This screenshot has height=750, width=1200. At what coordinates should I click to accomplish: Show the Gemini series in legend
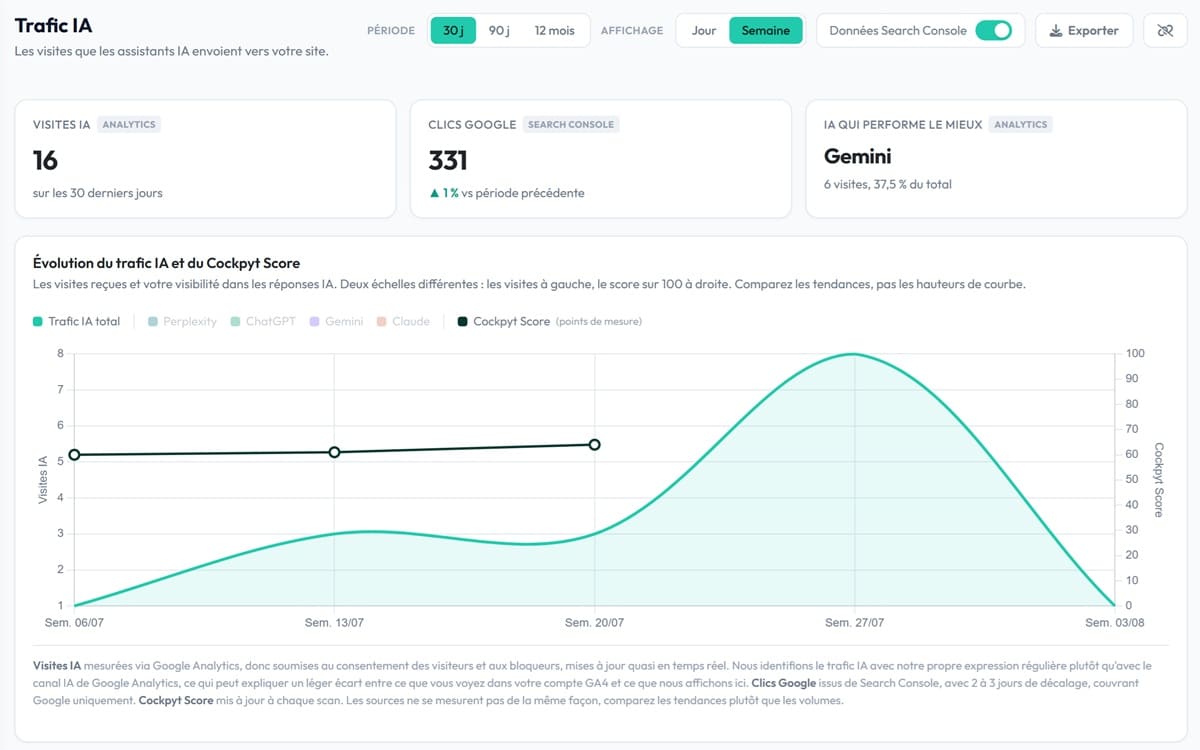[x=336, y=321]
